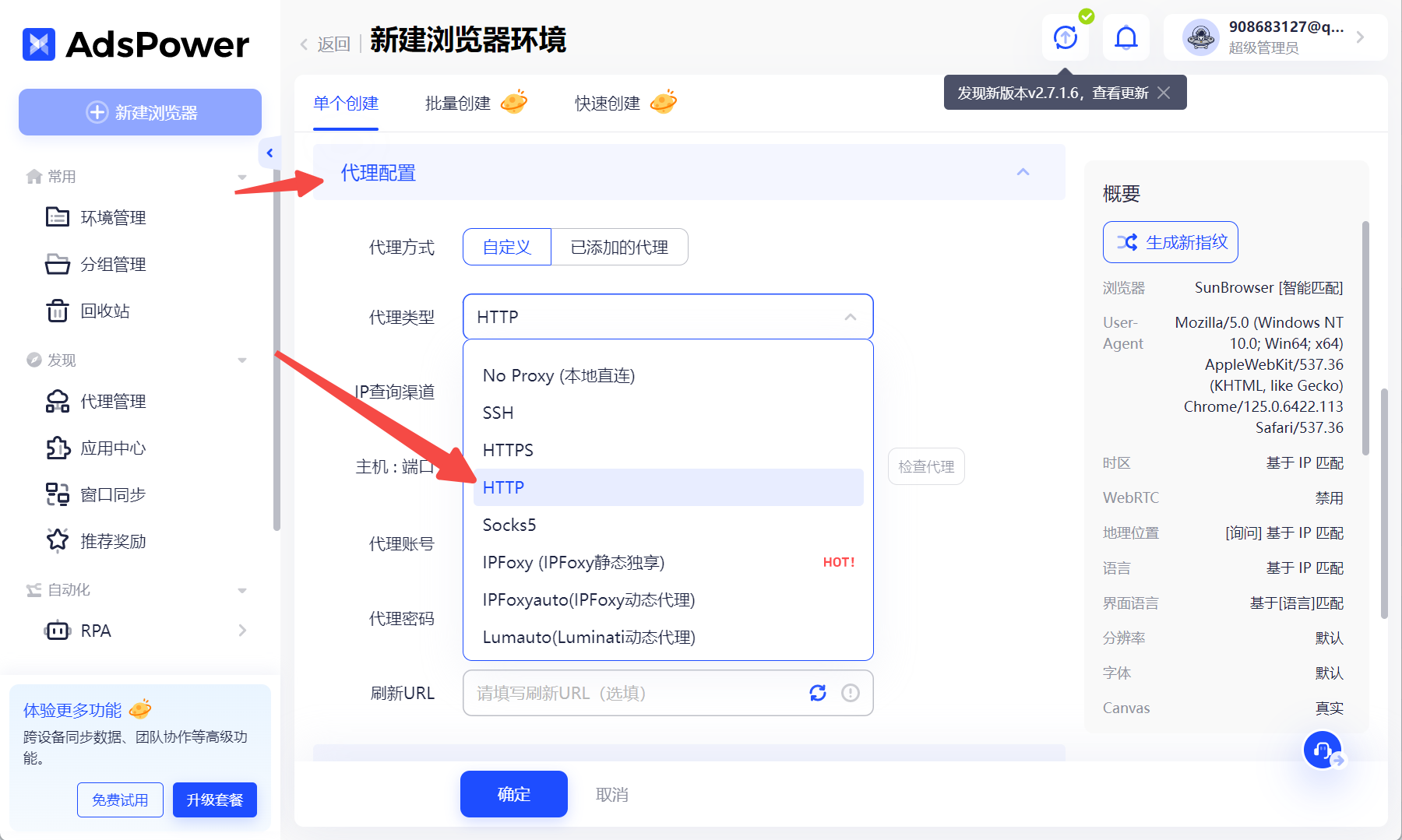1402x840 pixels.
Task: Click the summary panel scrollbar
Action: point(1365,339)
